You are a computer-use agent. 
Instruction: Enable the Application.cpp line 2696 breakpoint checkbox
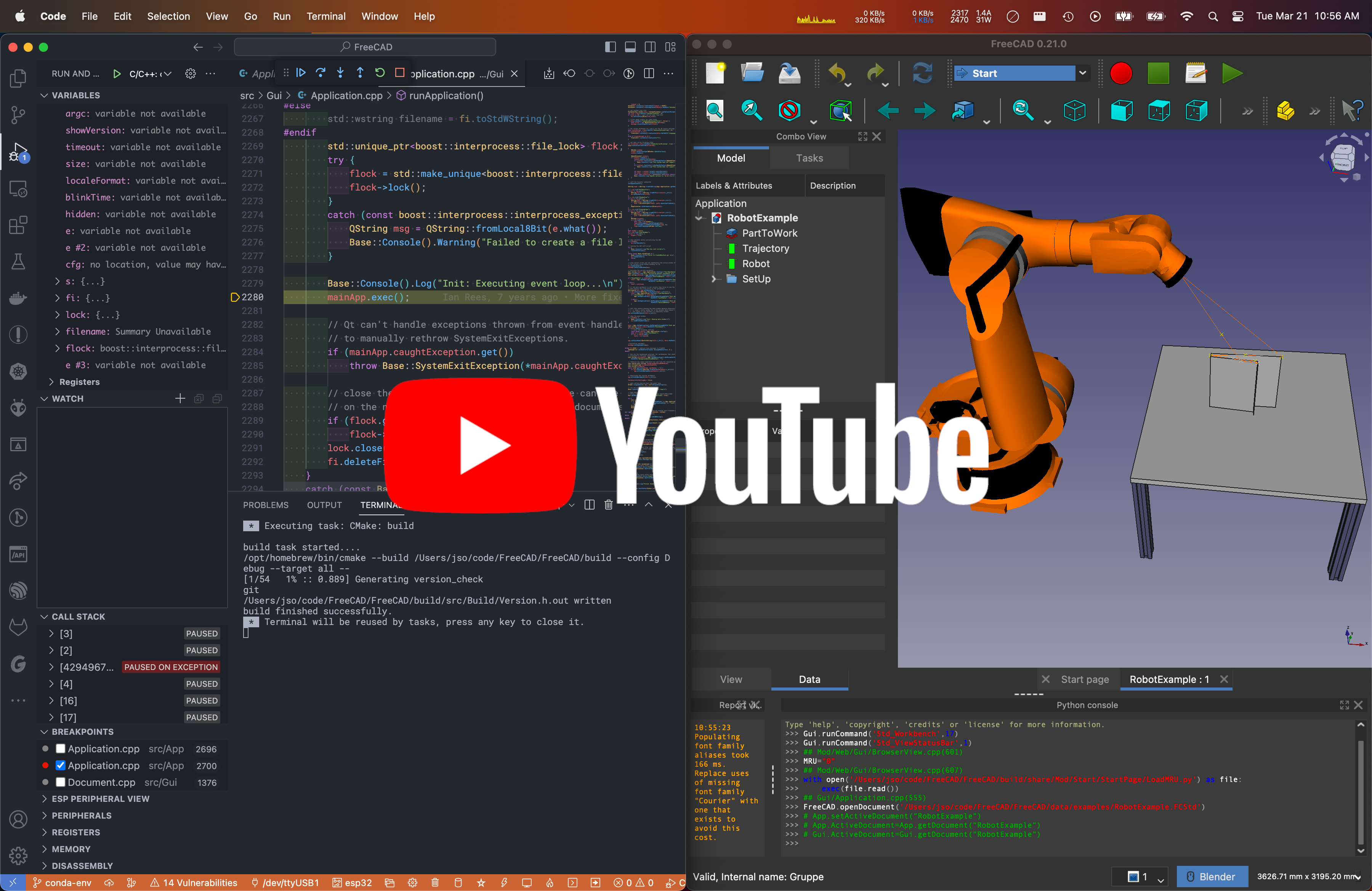(x=61, y=748)
